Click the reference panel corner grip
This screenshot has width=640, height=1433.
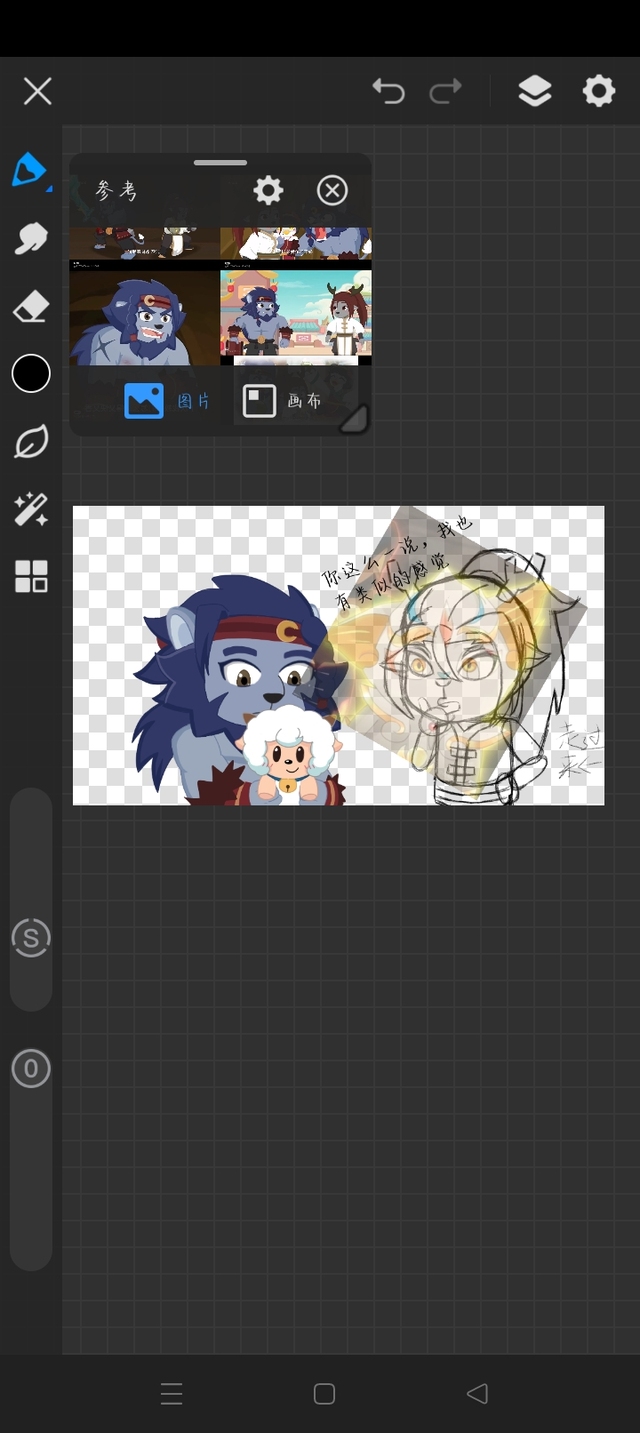tap(354, 419)
